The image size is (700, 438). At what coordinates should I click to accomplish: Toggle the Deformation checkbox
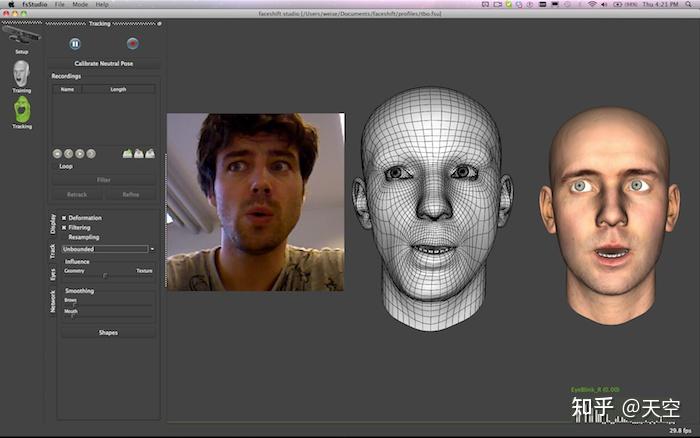pyautogui.click(x=65, y=217)
